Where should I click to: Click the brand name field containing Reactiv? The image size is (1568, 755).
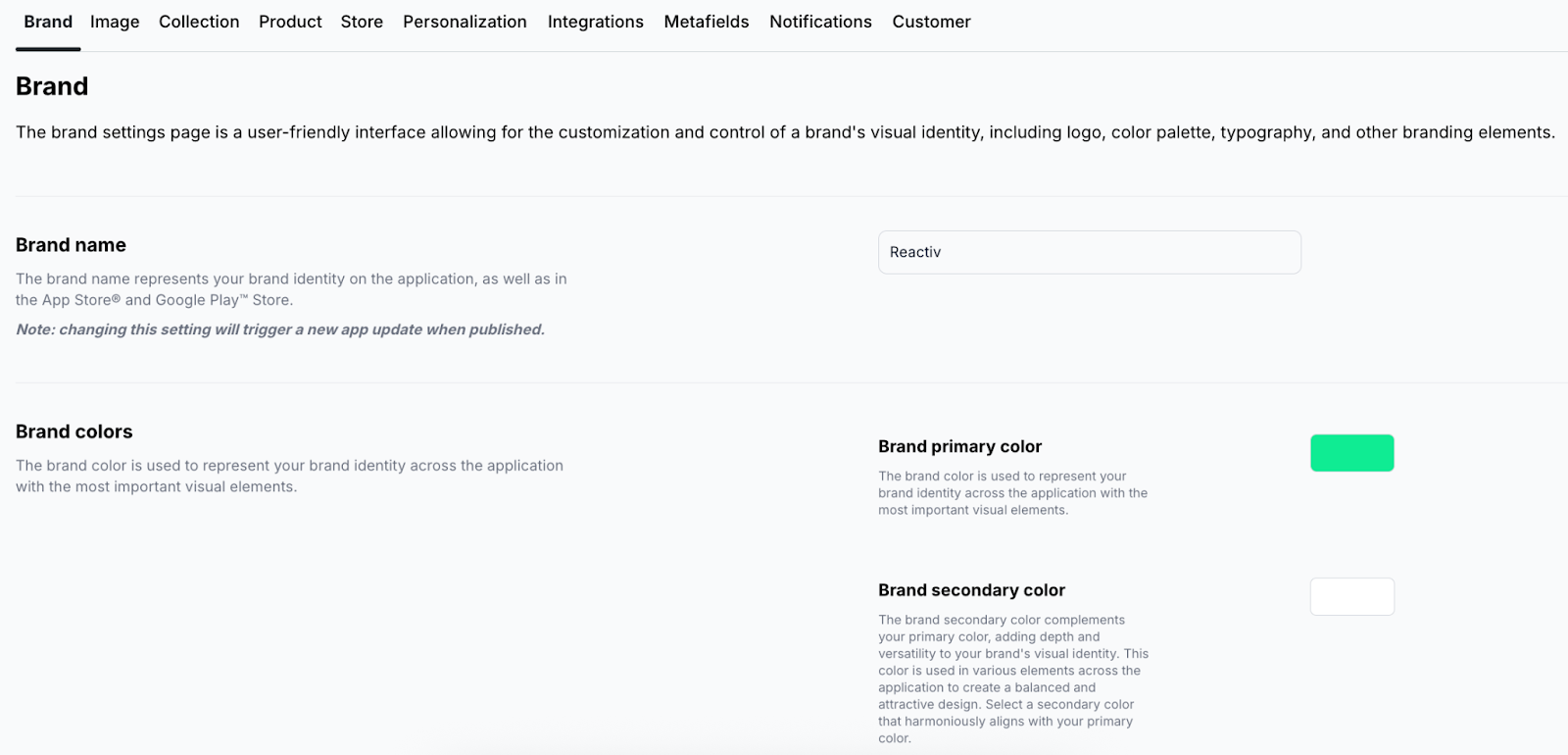1089,252
